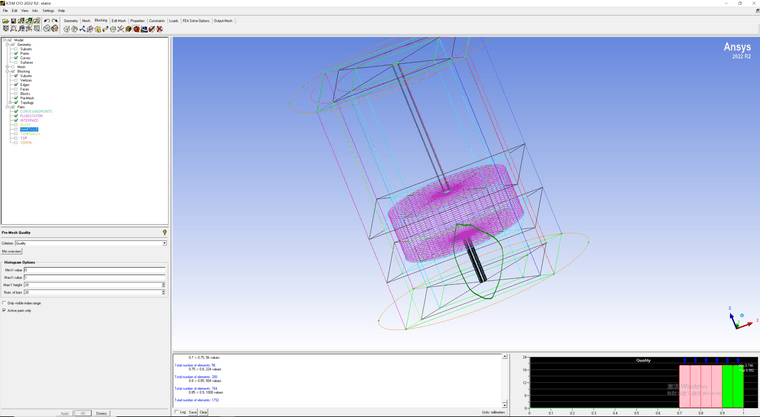This screenshot has width=760, height=417.
Task: Collapse the Model tree root node
Action: (4, 40)
